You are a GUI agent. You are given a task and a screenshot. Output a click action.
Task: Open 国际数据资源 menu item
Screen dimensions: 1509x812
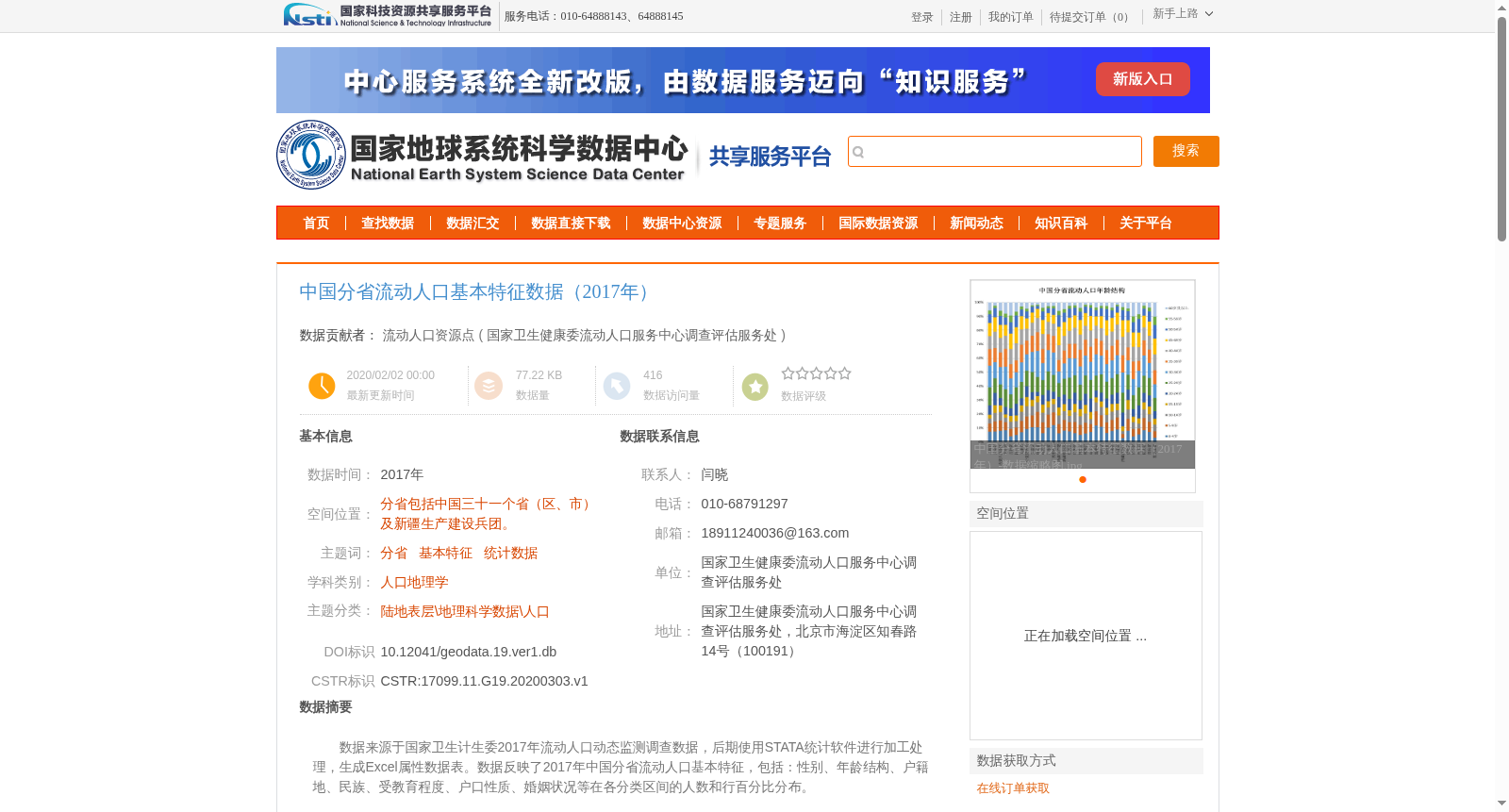tap(878, 224)
